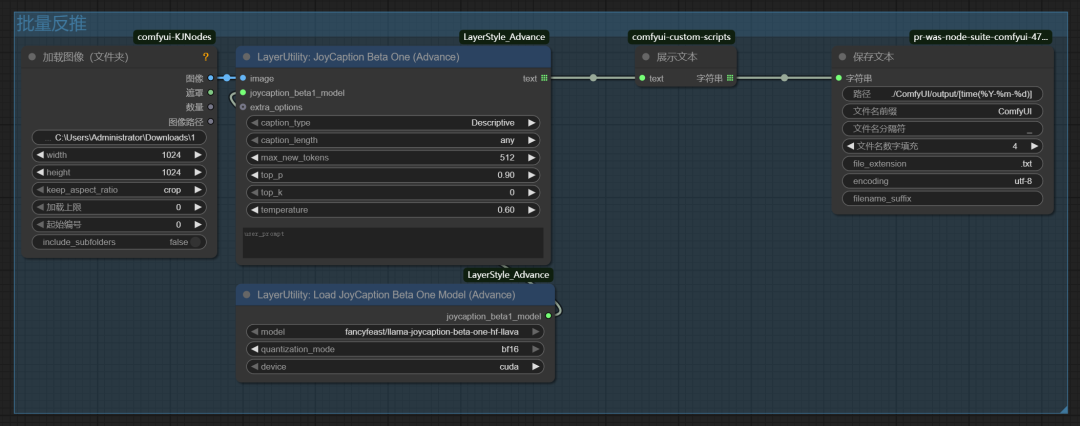This screenshot has height=426, width=1080.
Task: Collapse the 保存文本 node dot
Action: pyautogui.click(x=842, y=57)
